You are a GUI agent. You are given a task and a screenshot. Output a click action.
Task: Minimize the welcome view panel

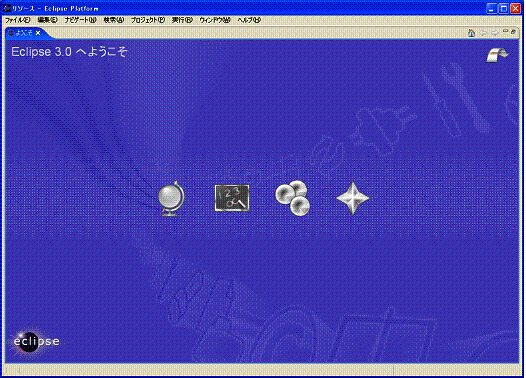(506, 31)
